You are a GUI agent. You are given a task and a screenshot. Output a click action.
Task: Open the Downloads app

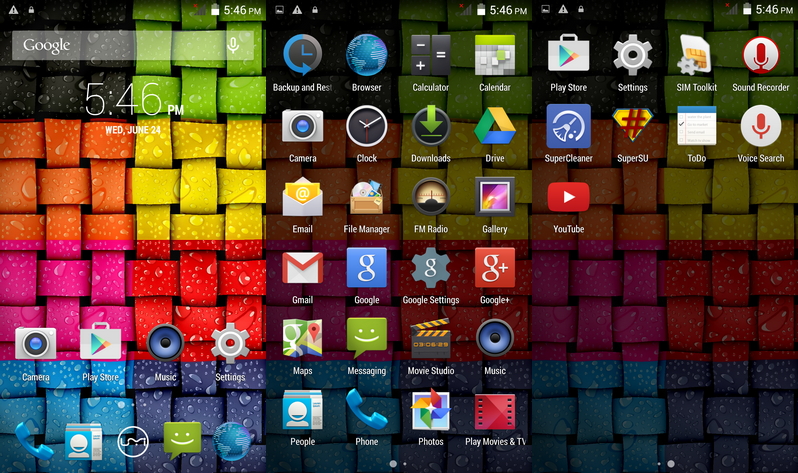[431, 126]
